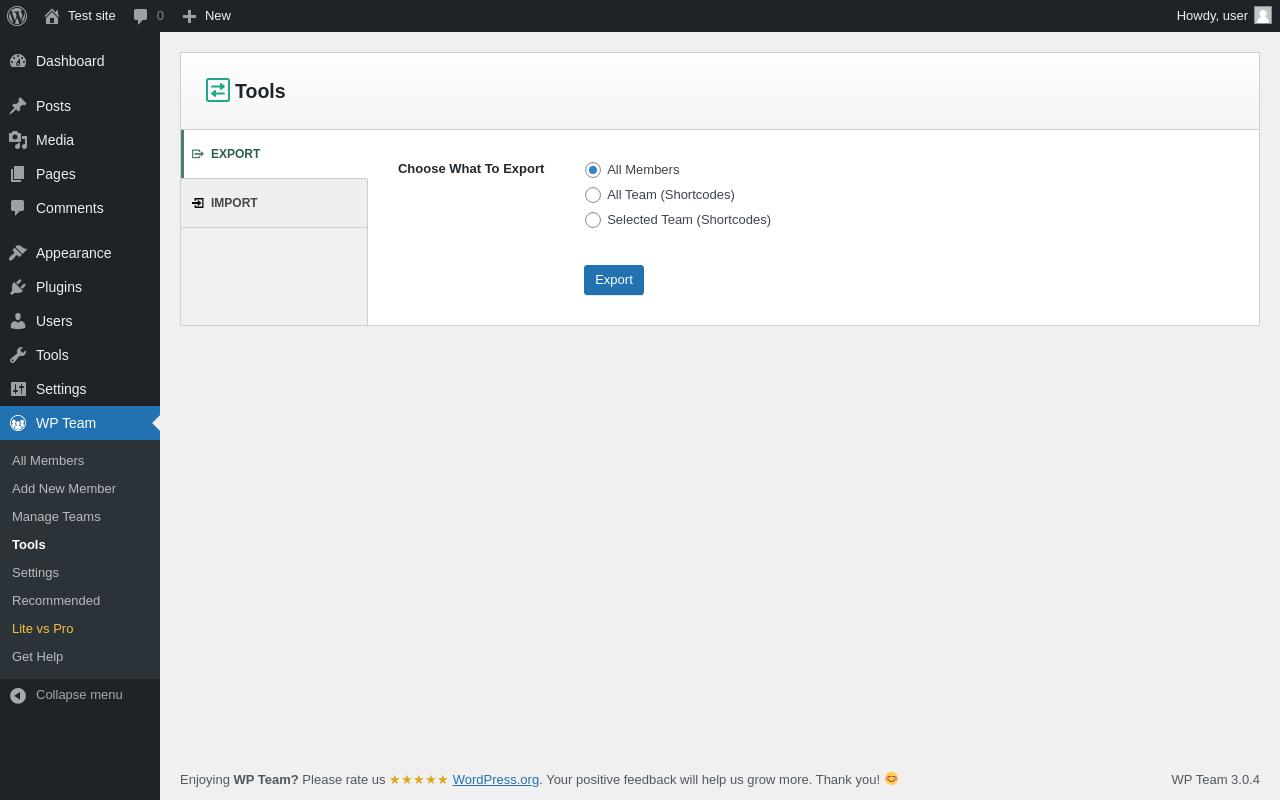Image resolution: width=1280 pixels, height=800 pixels.
Task: Switch to the Import tab
Action: click(274, 203)
